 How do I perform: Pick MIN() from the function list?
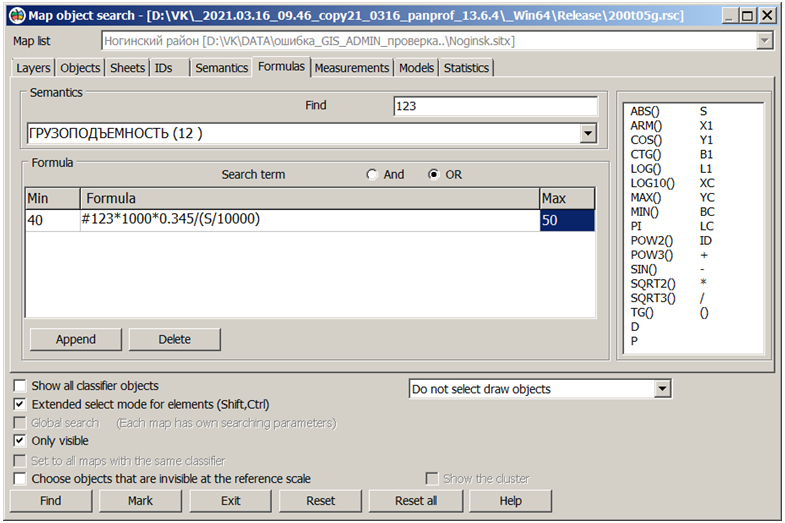pos(644,212)
